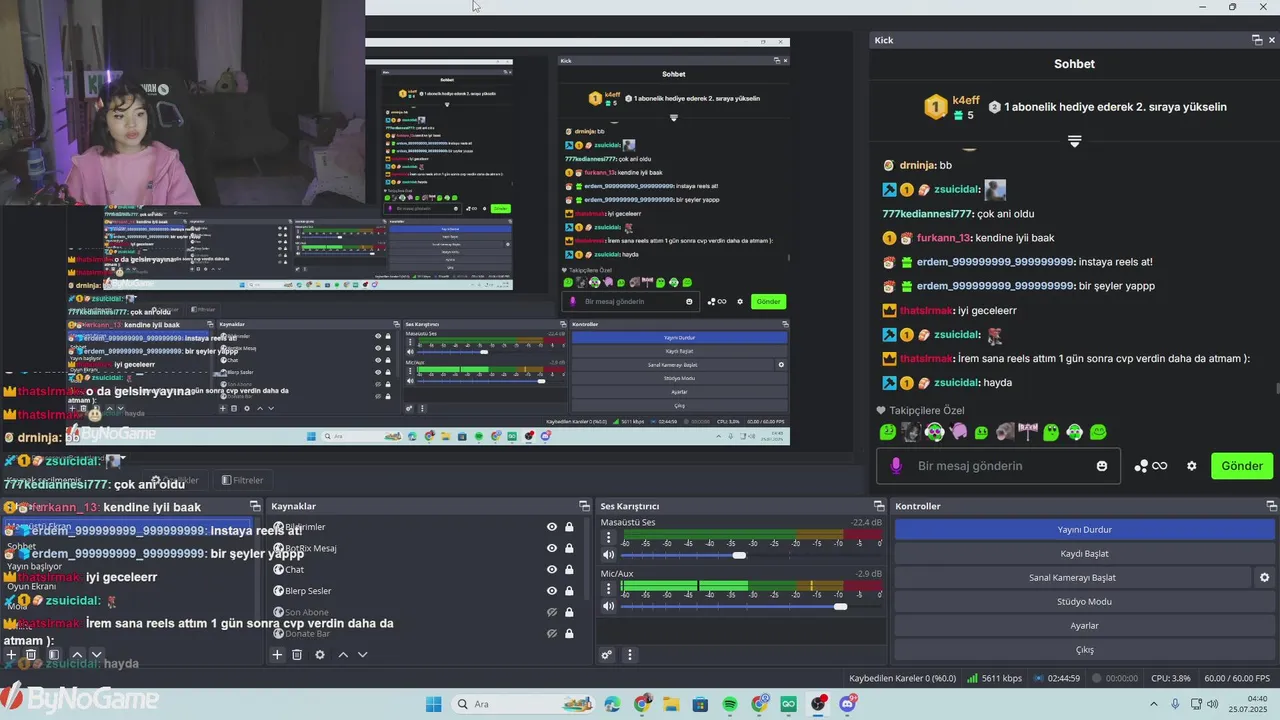Screen dimensions: 1280x720
Task: Open source properties with the gear icon in Kaynaklar
Action: point(320,655)
